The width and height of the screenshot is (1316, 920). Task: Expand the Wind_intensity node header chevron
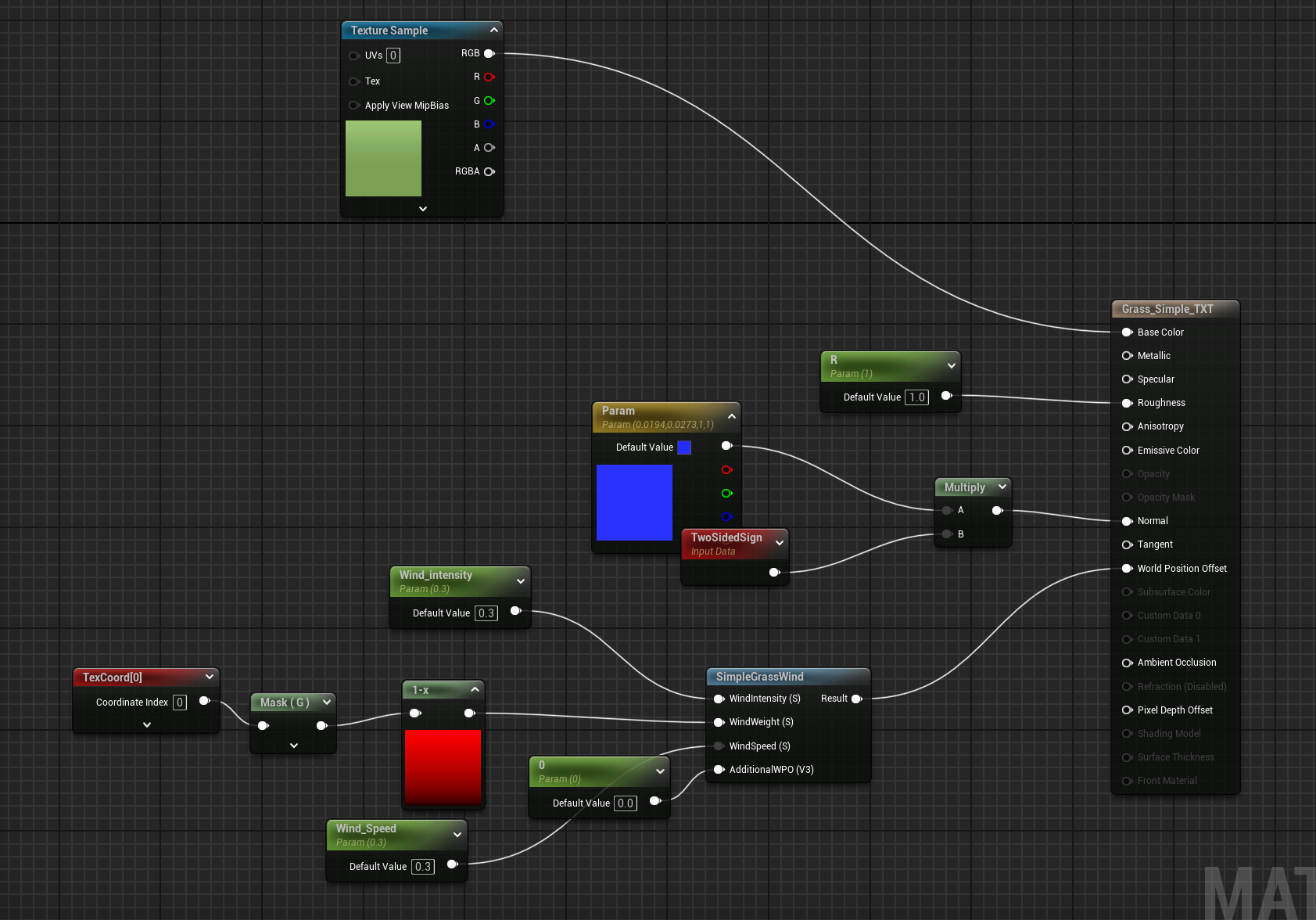(521, 580)
